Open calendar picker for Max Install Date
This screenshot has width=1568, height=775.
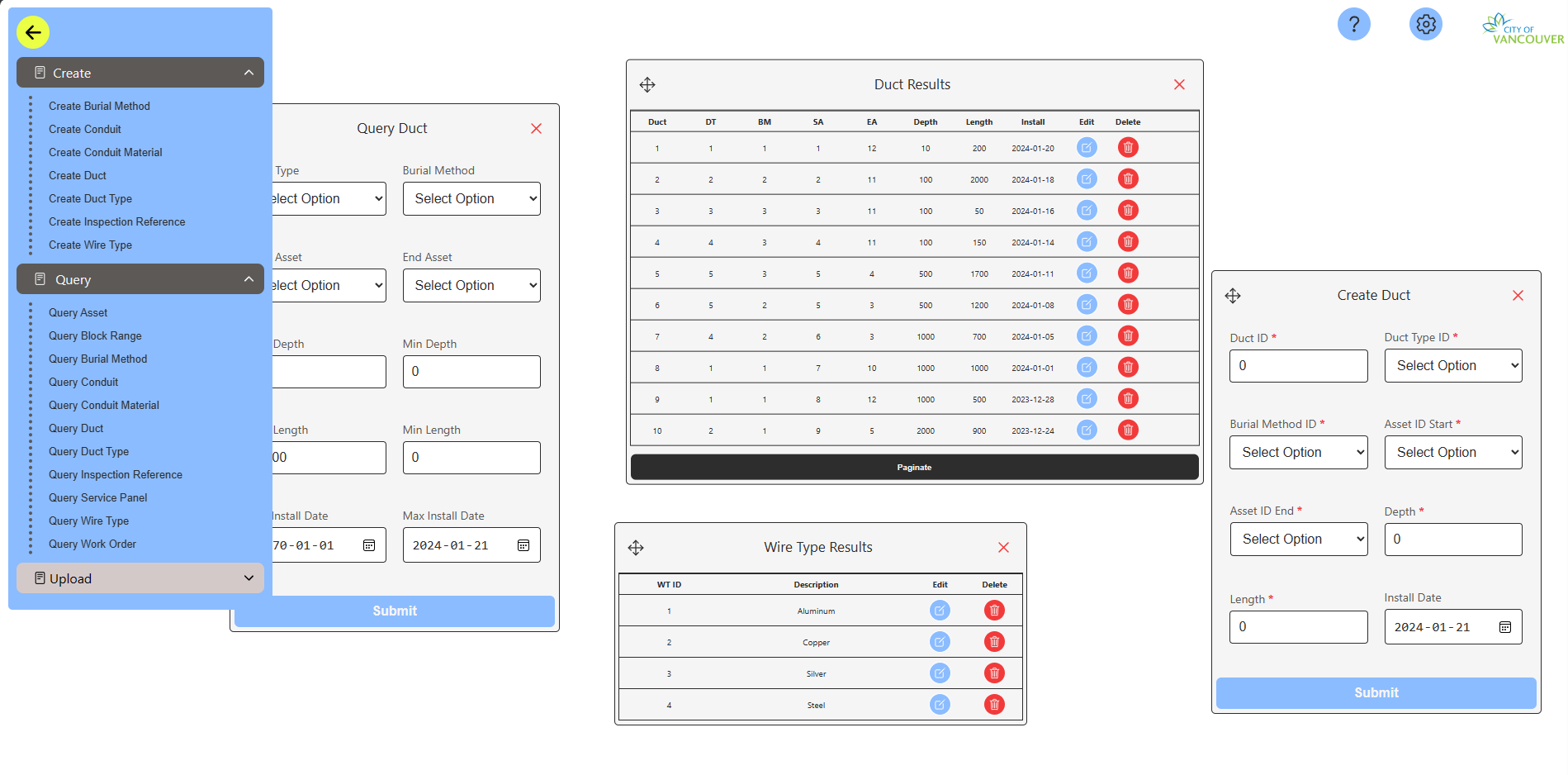[x=523, y=545]
